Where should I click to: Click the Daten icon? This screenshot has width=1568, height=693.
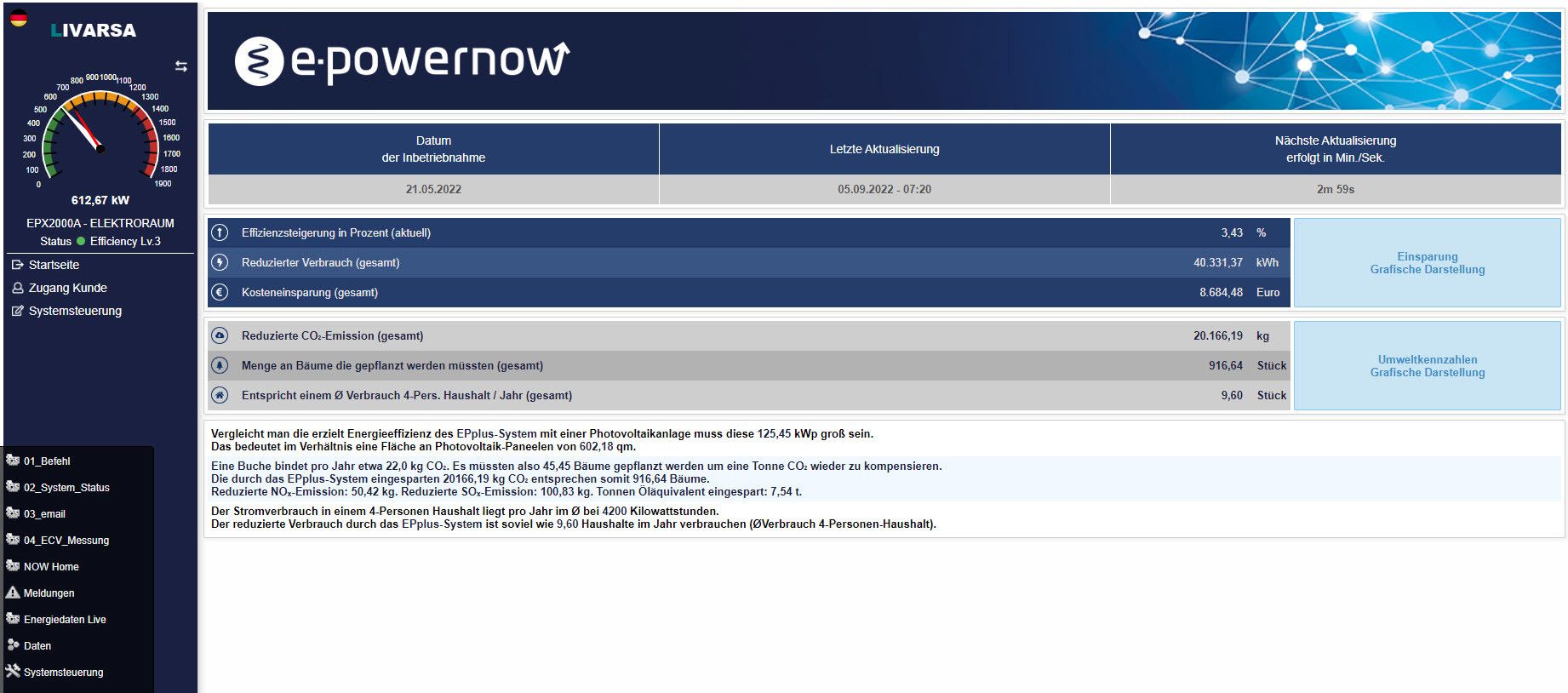pos(13,645)
